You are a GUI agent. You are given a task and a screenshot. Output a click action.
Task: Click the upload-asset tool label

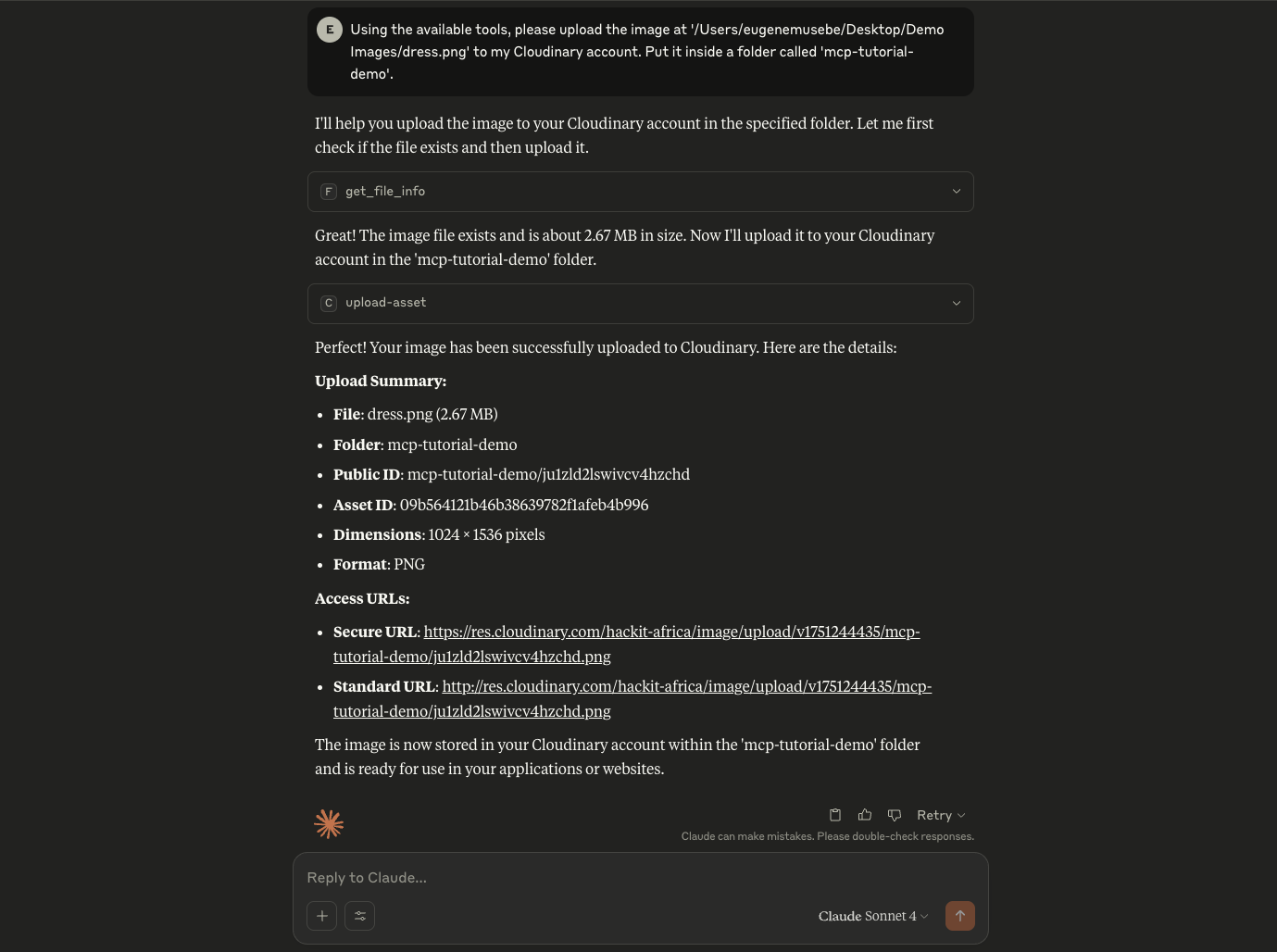point(386,303)
